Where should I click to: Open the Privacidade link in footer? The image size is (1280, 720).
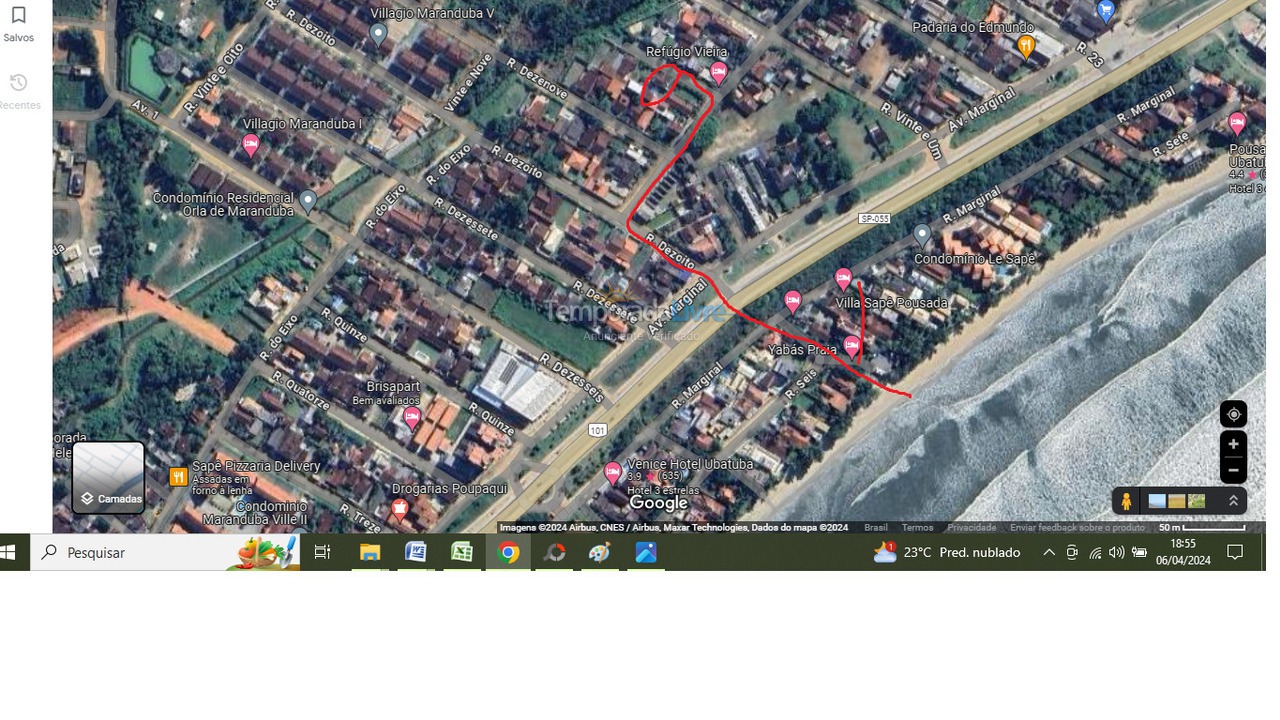coord(971,528)
